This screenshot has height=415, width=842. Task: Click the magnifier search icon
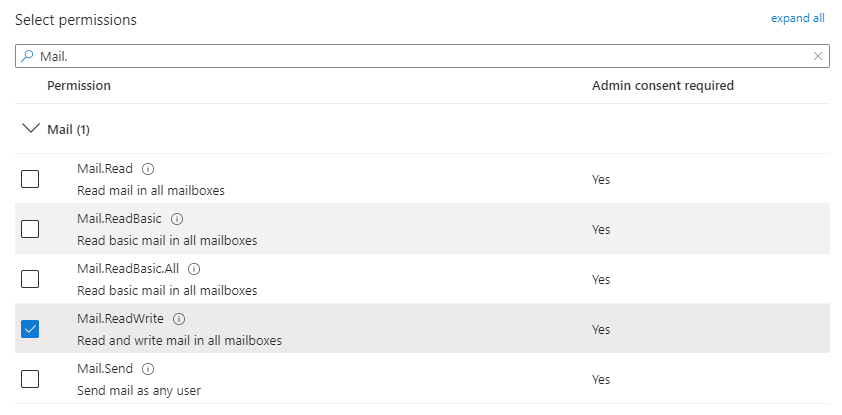click(27, 56)
